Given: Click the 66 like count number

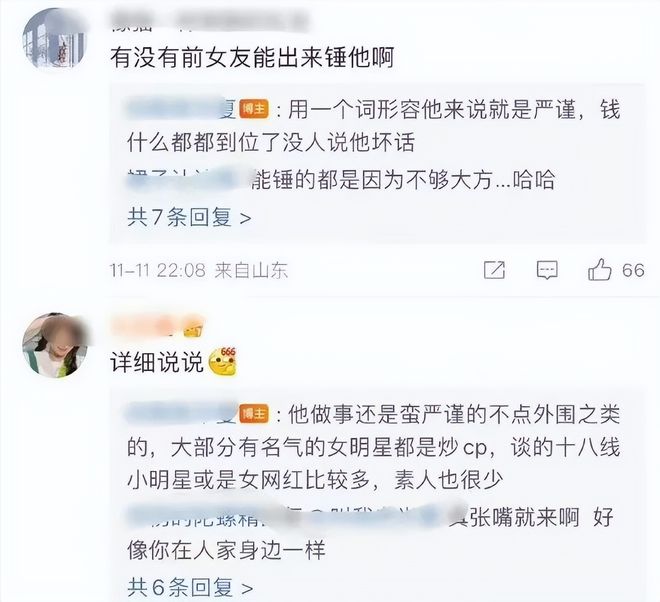Looking at the screenshot, I should pos(633,270).
